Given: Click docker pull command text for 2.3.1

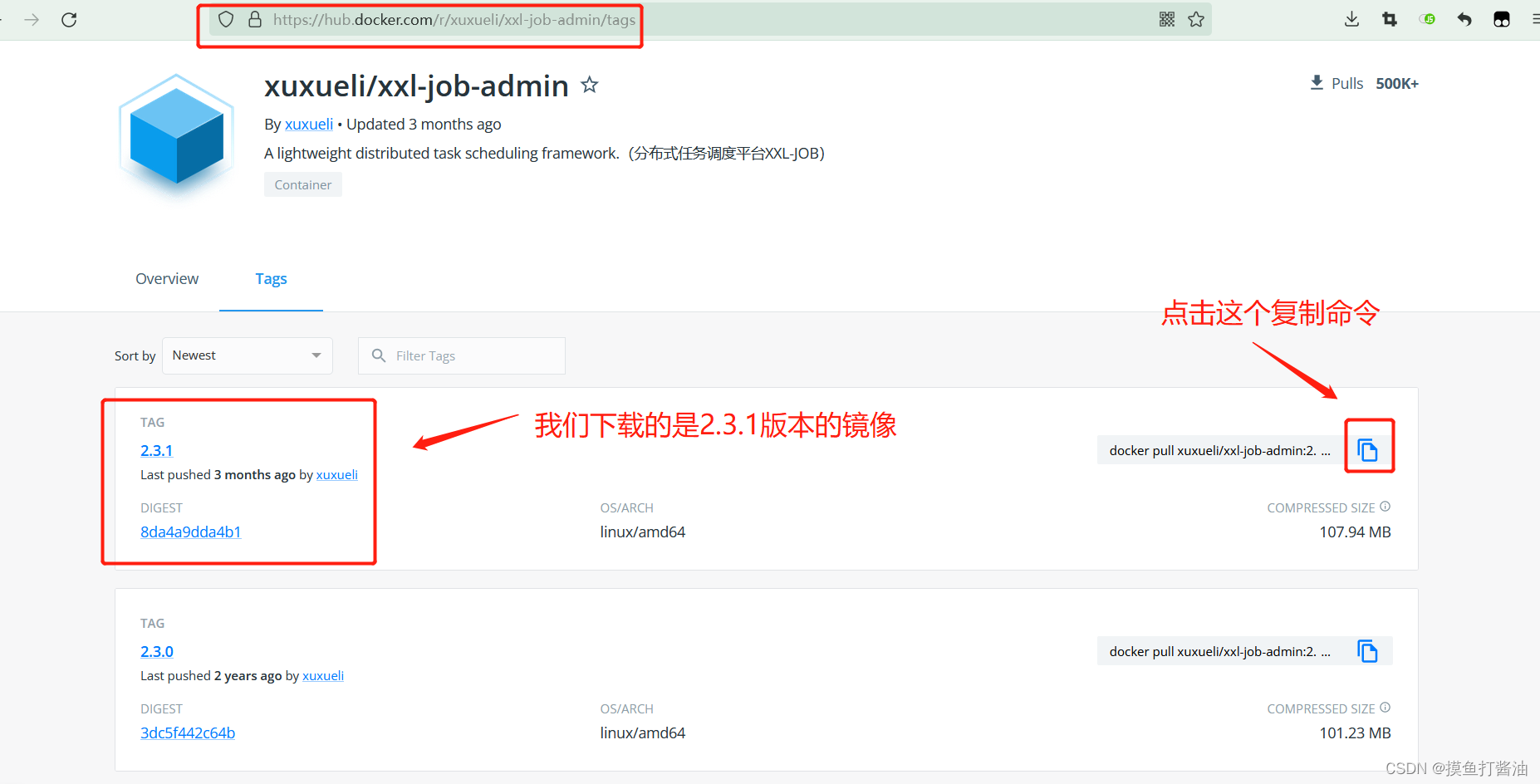Looking at the screenshot, I should coord(1219,450).
